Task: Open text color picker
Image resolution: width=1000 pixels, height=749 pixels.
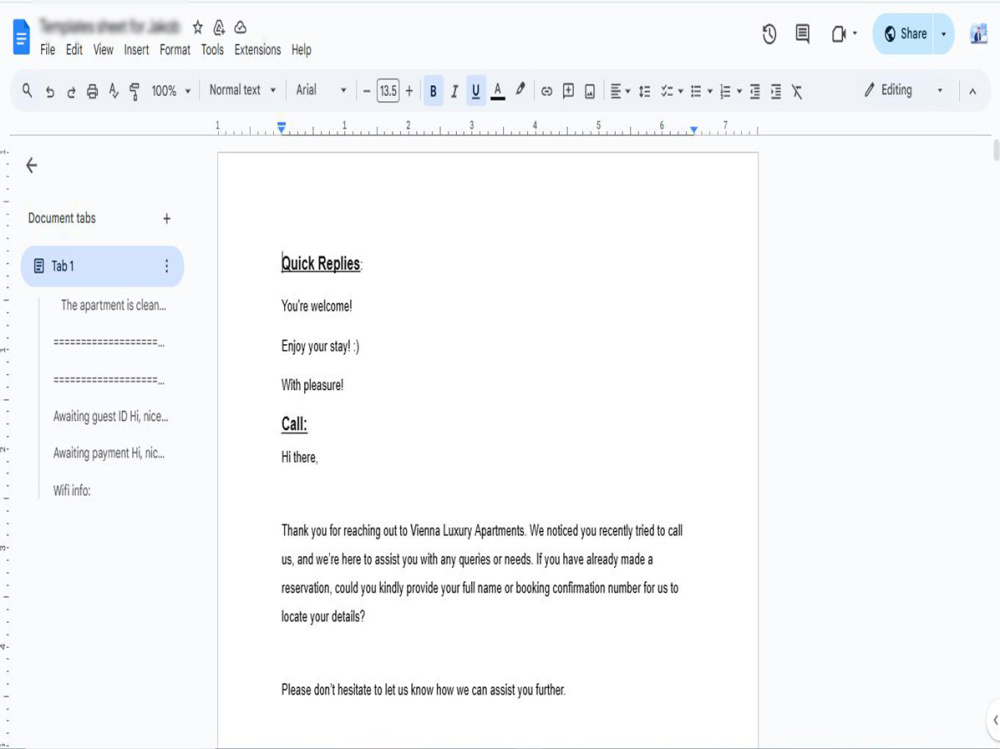Action: tap(498, 91)
